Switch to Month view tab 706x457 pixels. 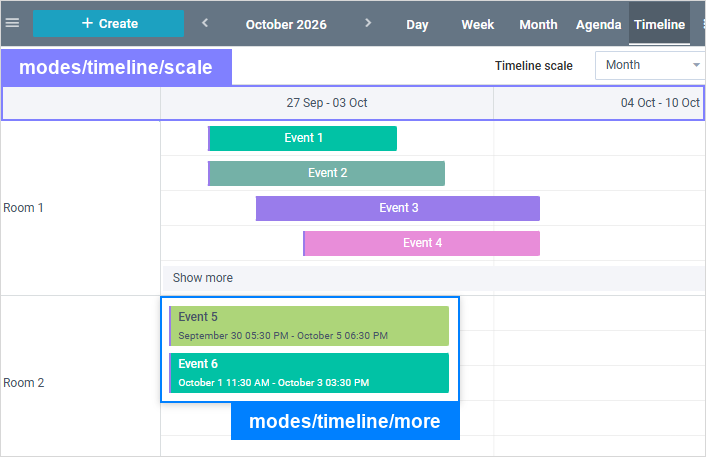click(x=538, y=24)
